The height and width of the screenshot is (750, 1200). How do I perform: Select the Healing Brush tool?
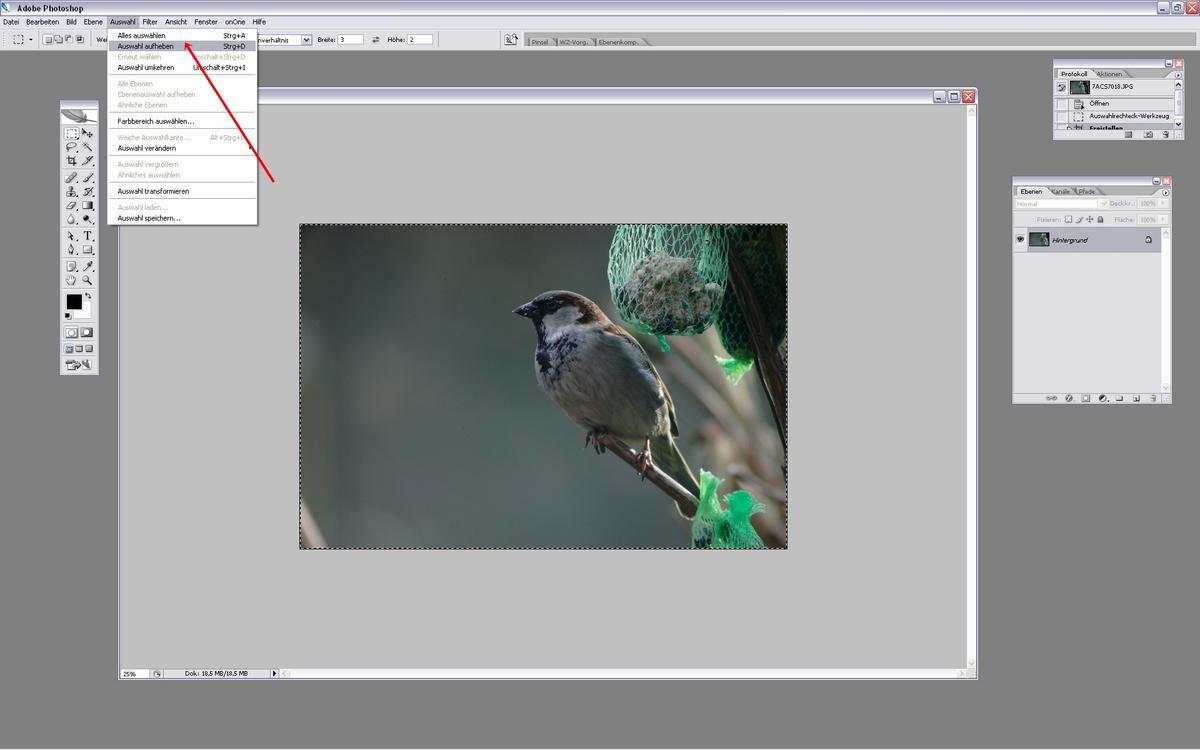pyautogui.click(x=72, y=178)
